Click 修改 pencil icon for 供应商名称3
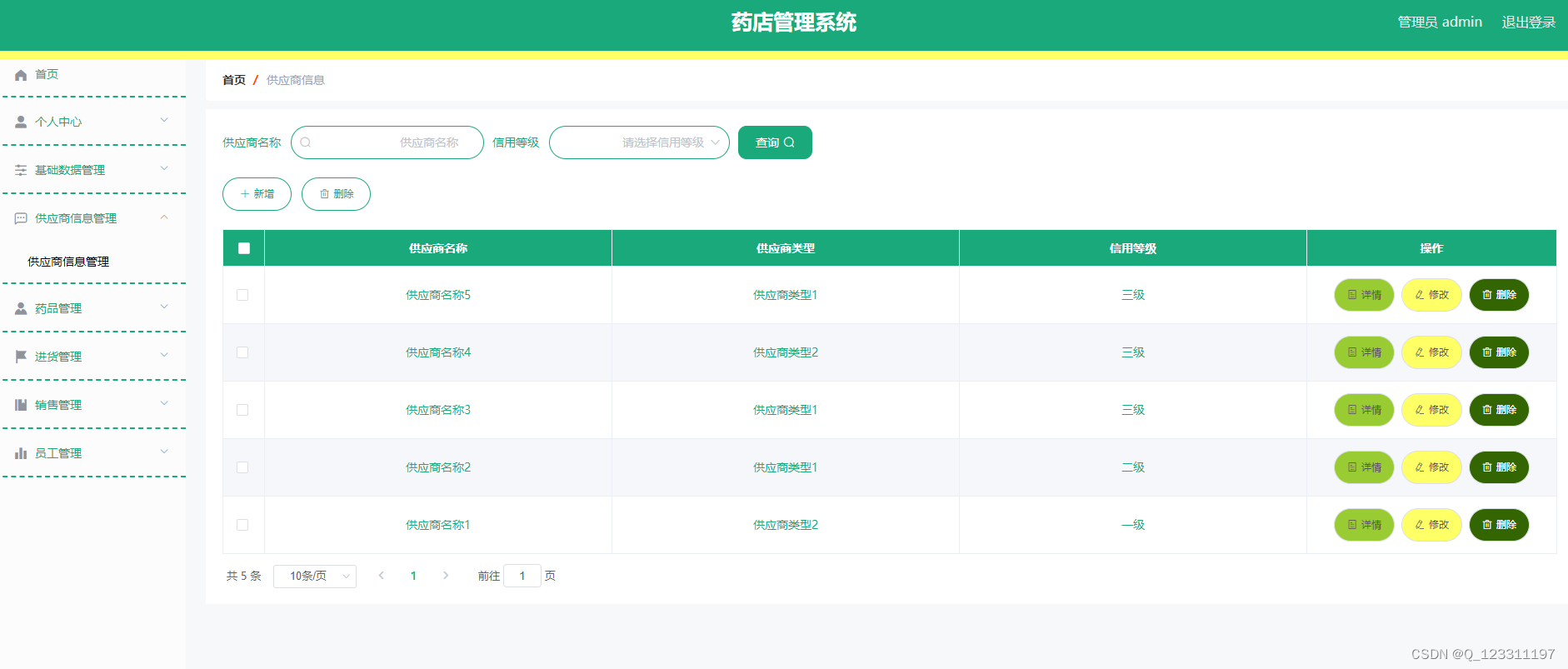Screen dimensions: 1568x669 click(1420, 410)
